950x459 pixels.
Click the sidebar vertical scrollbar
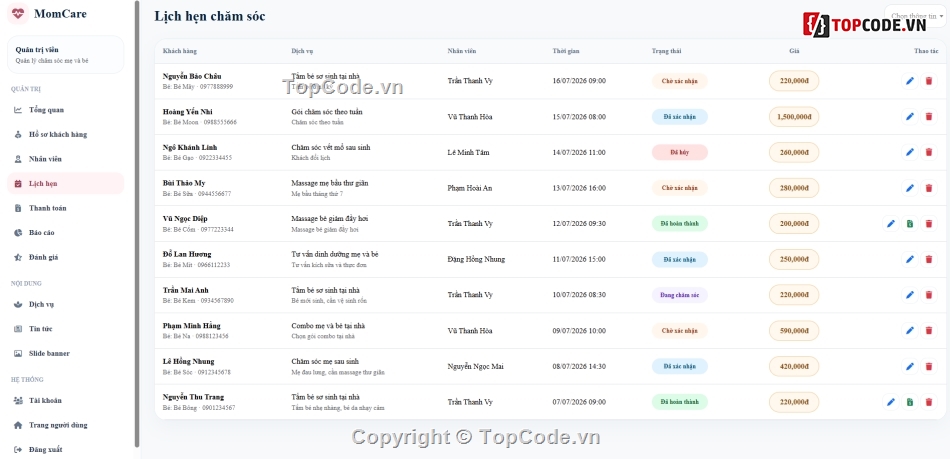pos(137,224)
